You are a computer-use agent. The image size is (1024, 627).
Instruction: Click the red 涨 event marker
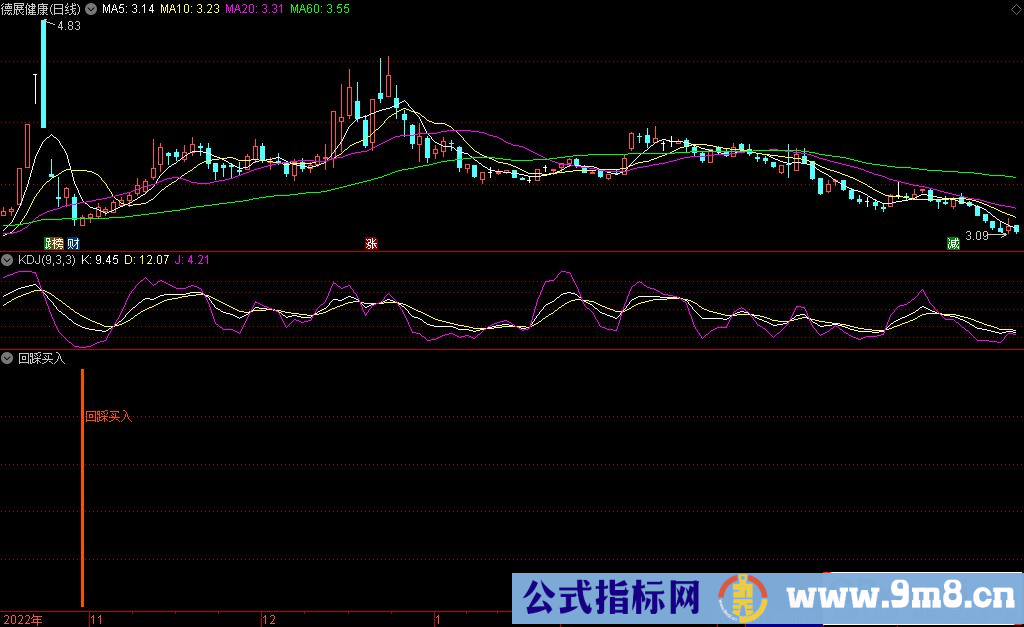tap(372, 244)
